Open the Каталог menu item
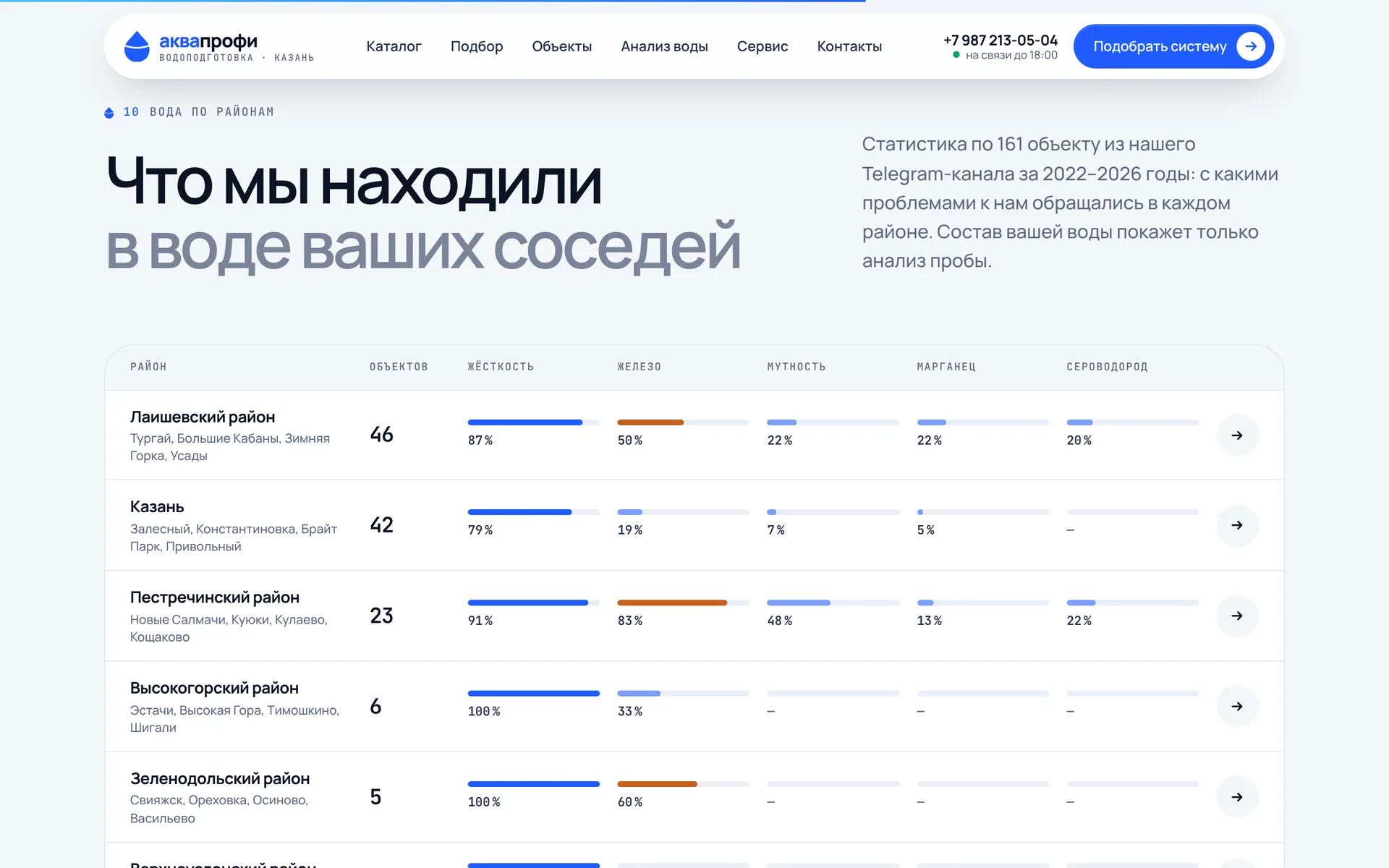The width and height of the screenshot is (1389, 868). point(394,46)
